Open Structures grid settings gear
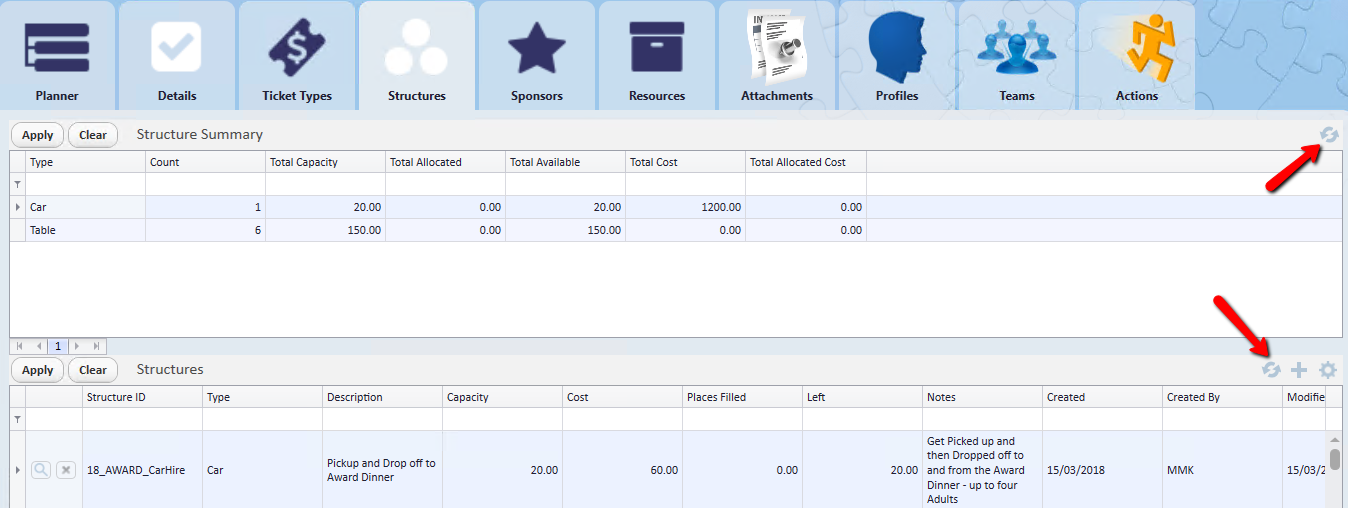Screen dimensions: 1348x508 click(1327, 370)
